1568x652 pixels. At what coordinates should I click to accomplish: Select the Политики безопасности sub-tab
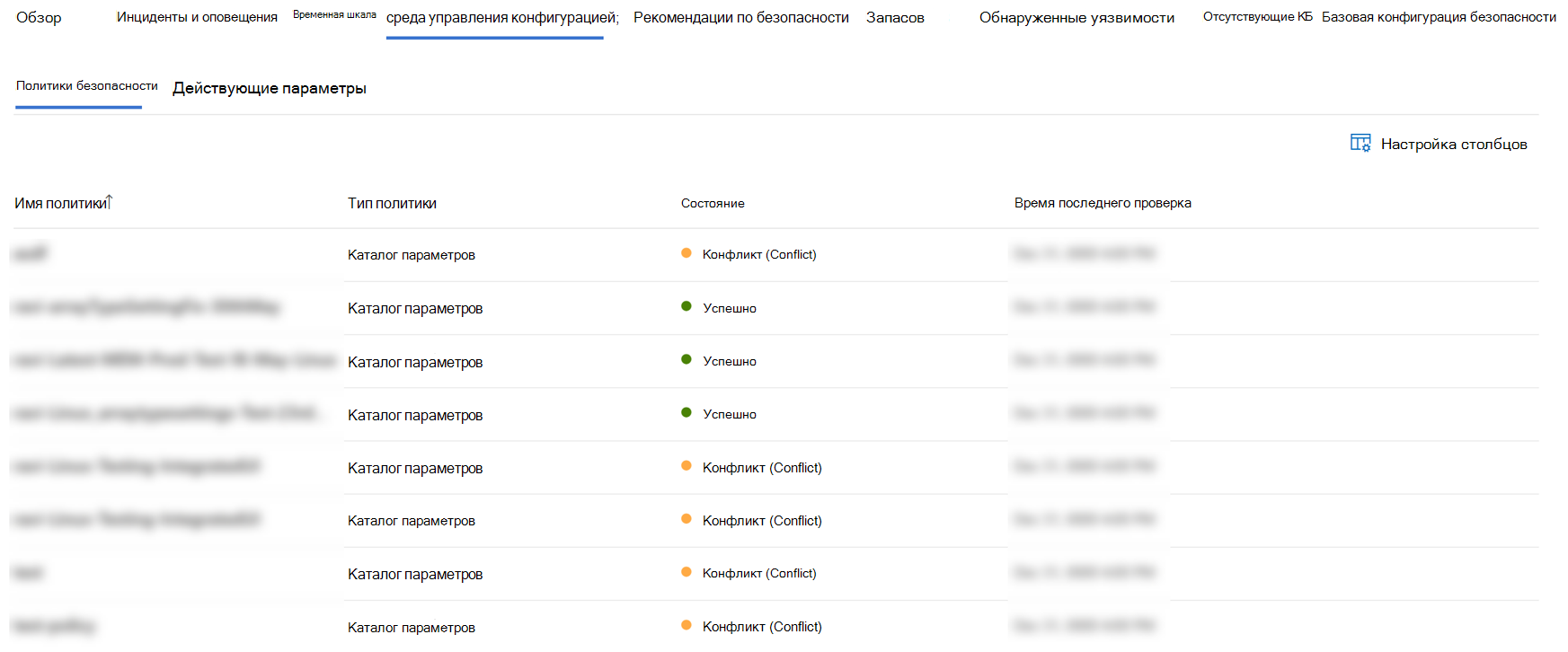click(x=87, y=86)
